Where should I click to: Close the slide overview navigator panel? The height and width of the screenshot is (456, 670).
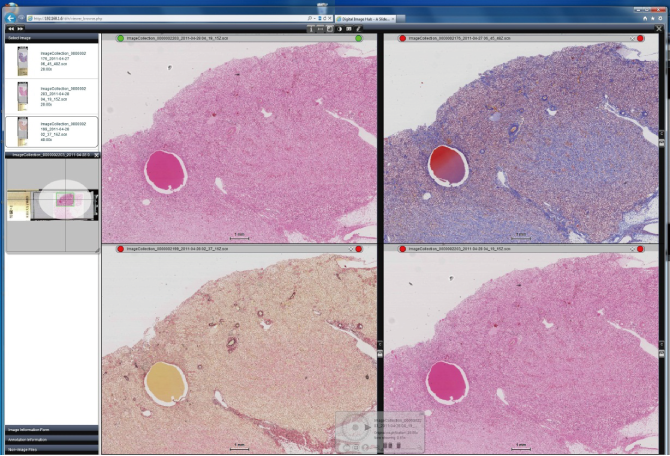click(94, 155)
